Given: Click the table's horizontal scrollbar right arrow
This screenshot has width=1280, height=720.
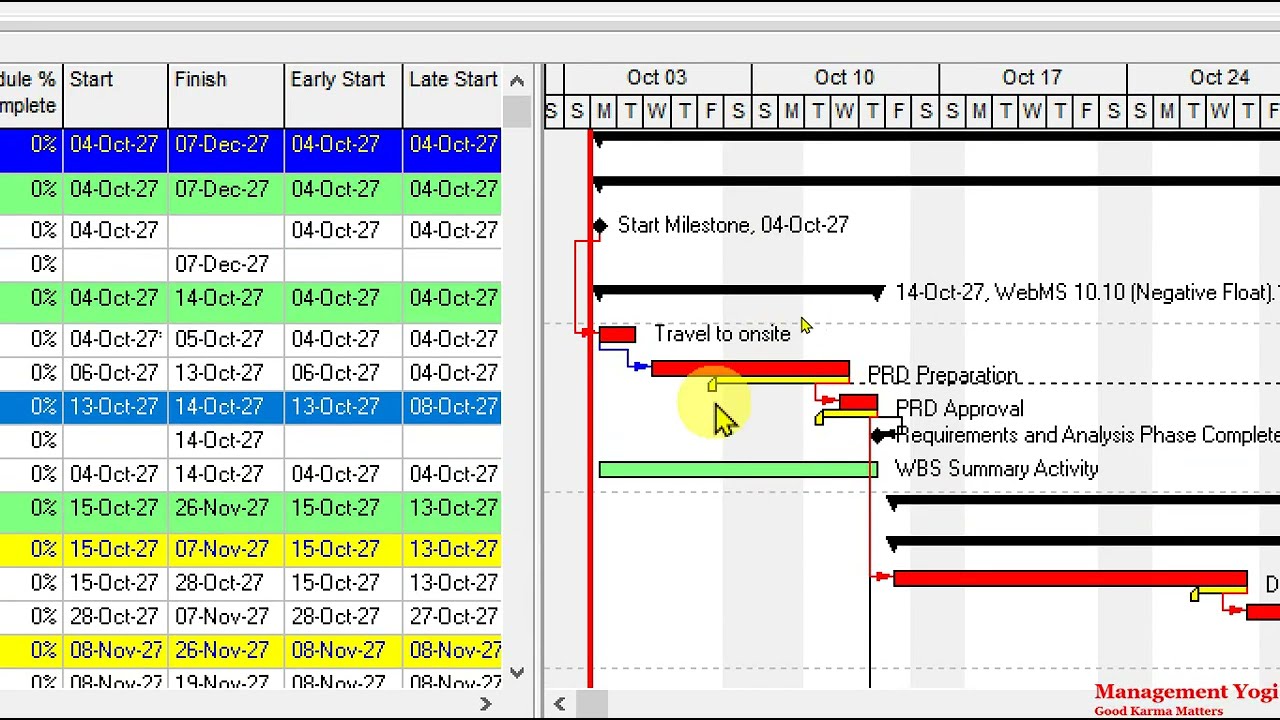Looking at the screenshot, I should 486,704.
